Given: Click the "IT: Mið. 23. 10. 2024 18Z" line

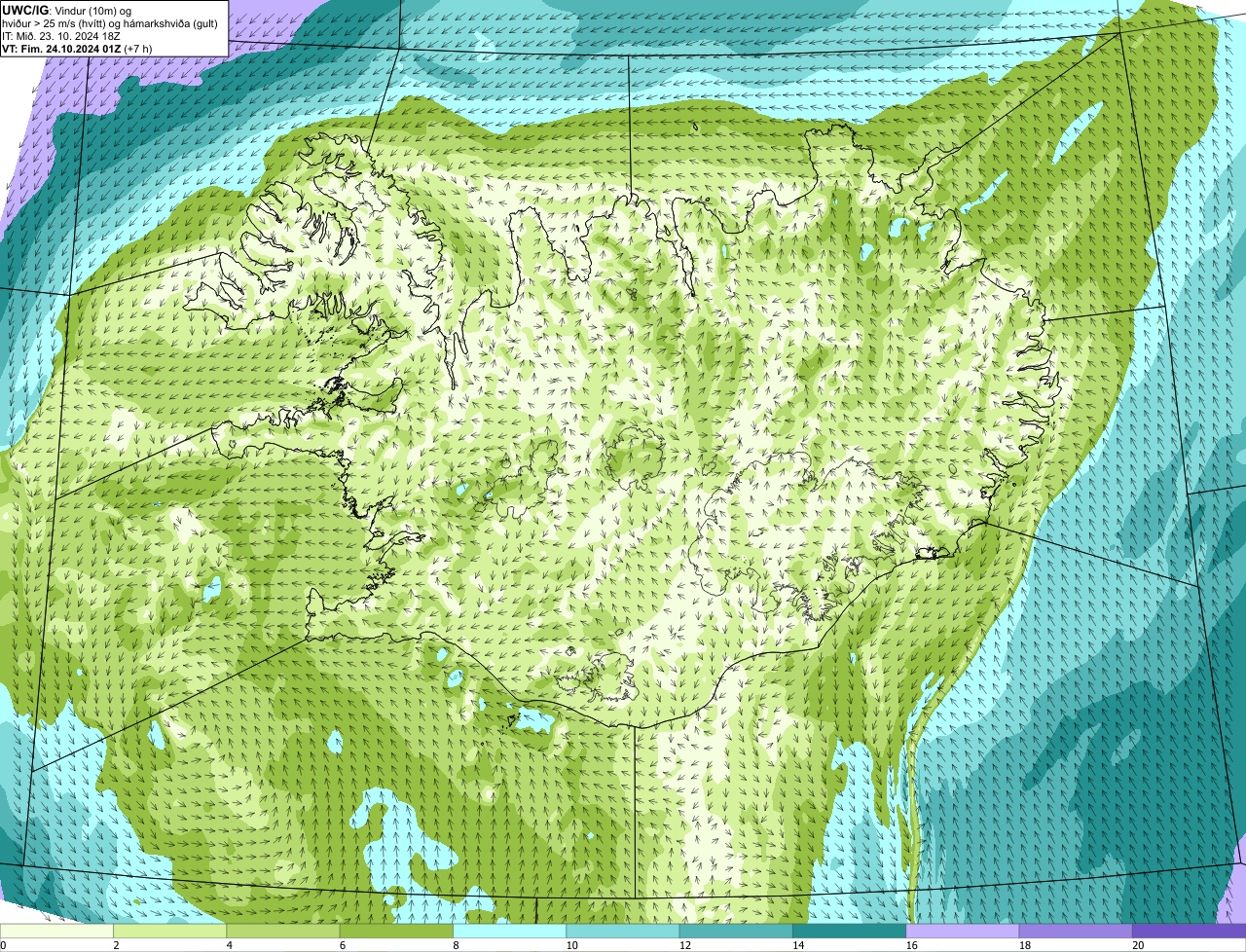Looking at the screenshot, I should pos(61,35).
